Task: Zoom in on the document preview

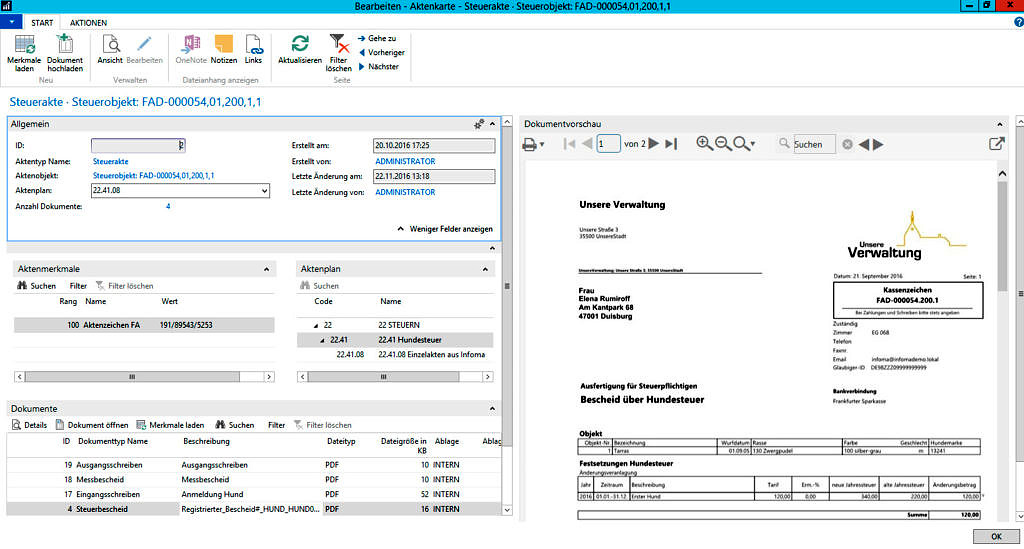Action: [704, 144]
